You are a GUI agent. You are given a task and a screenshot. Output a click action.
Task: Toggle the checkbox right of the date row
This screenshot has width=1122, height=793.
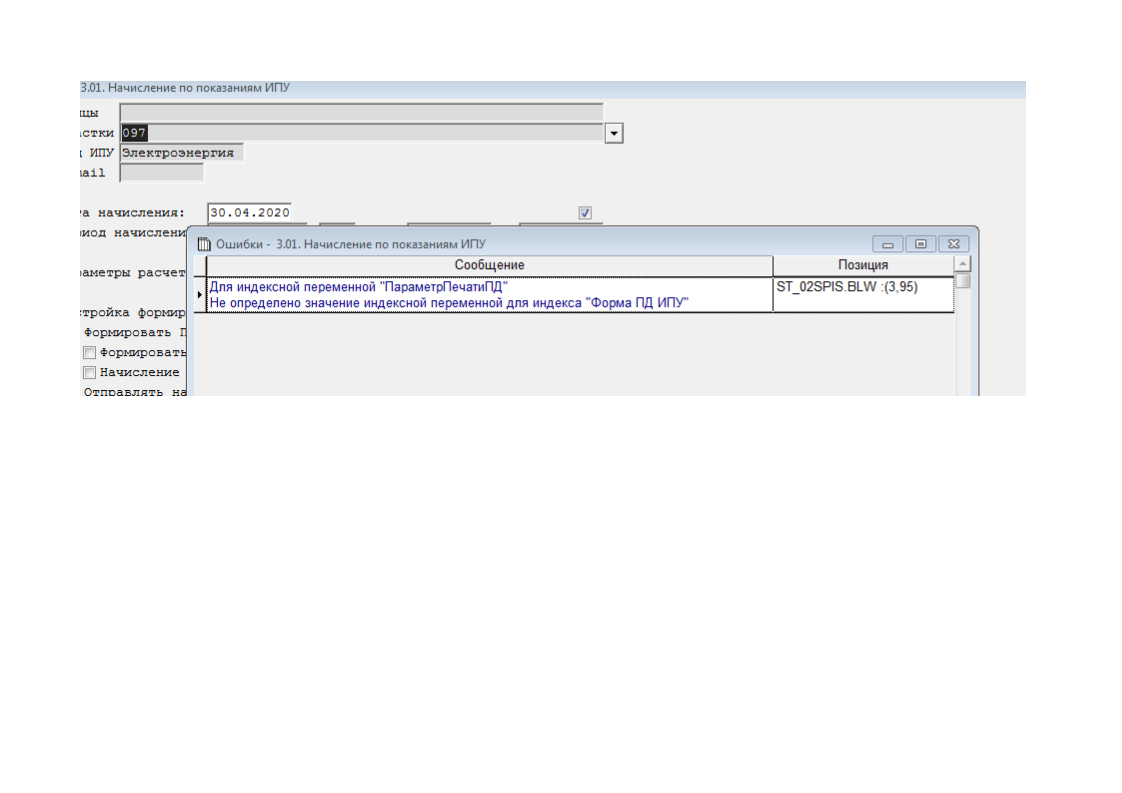[585, 213]
